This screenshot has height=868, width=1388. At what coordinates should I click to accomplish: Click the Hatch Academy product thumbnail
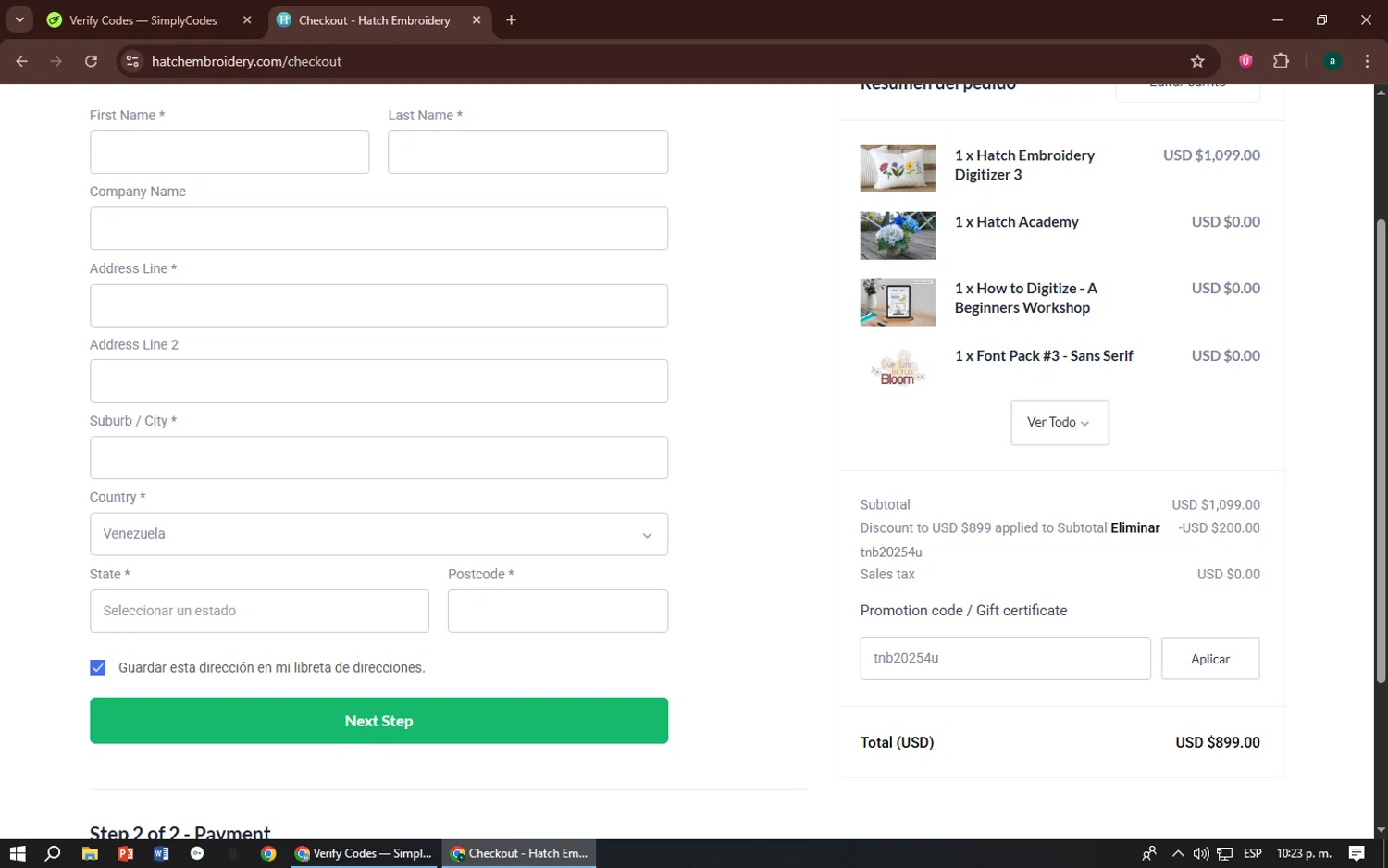(x=898, y=235)
